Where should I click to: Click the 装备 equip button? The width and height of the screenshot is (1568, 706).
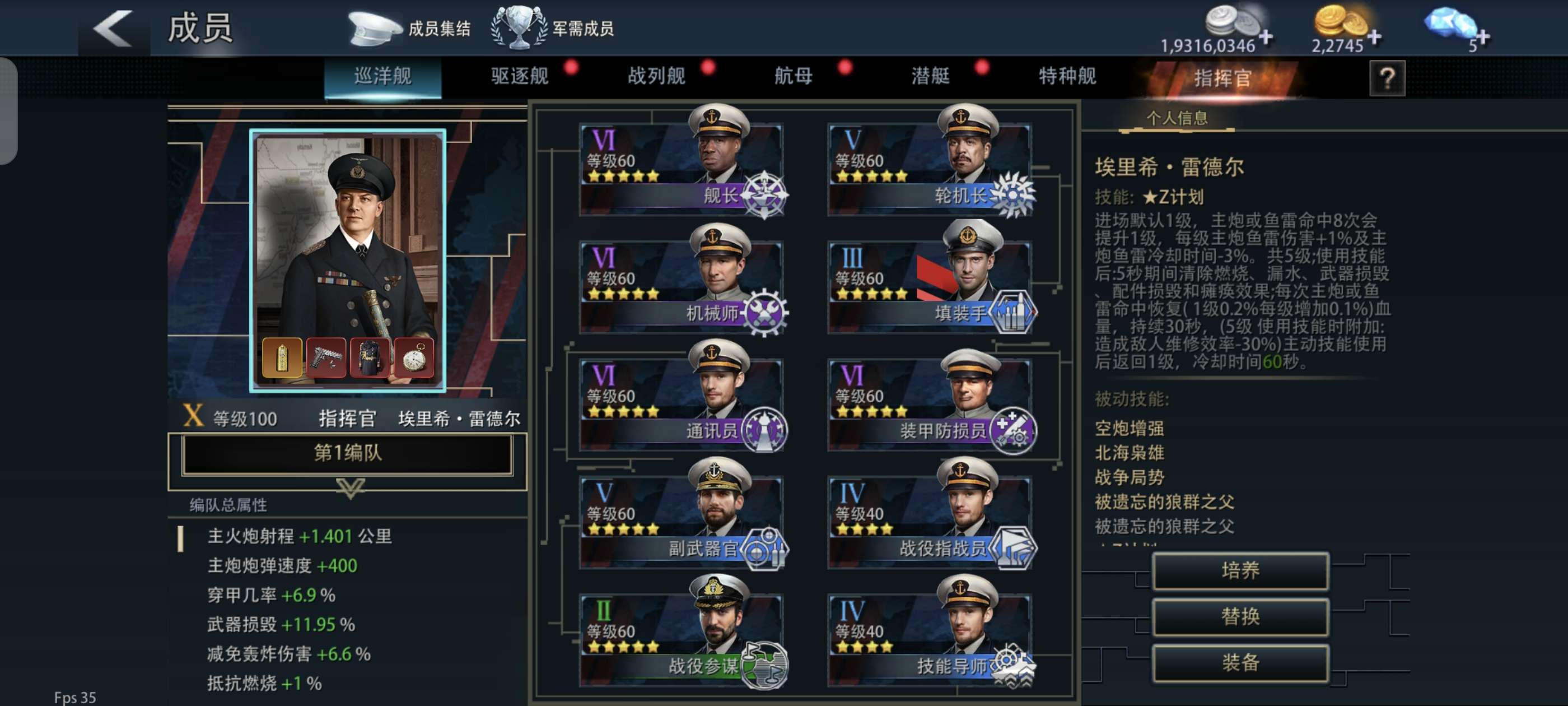tap(1240, 663)
